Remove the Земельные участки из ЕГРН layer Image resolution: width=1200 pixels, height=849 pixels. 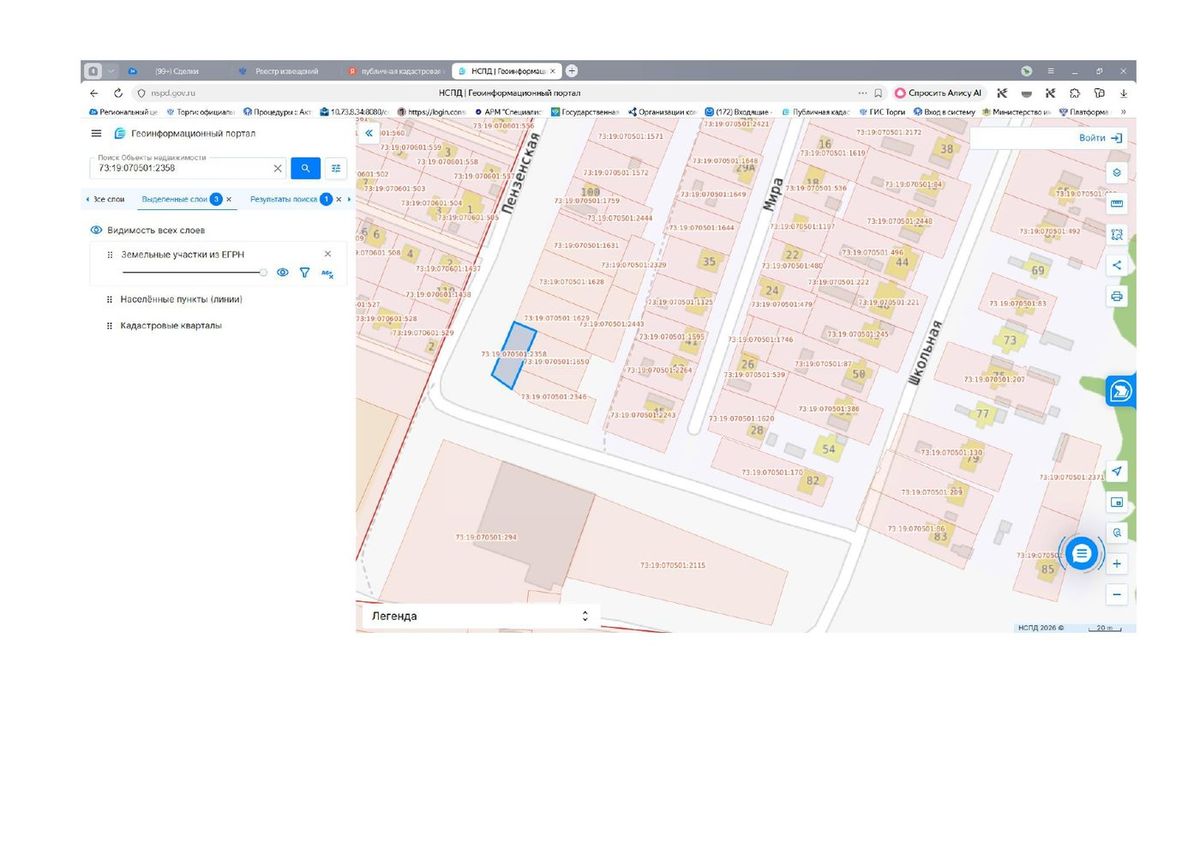coord(327,254)
